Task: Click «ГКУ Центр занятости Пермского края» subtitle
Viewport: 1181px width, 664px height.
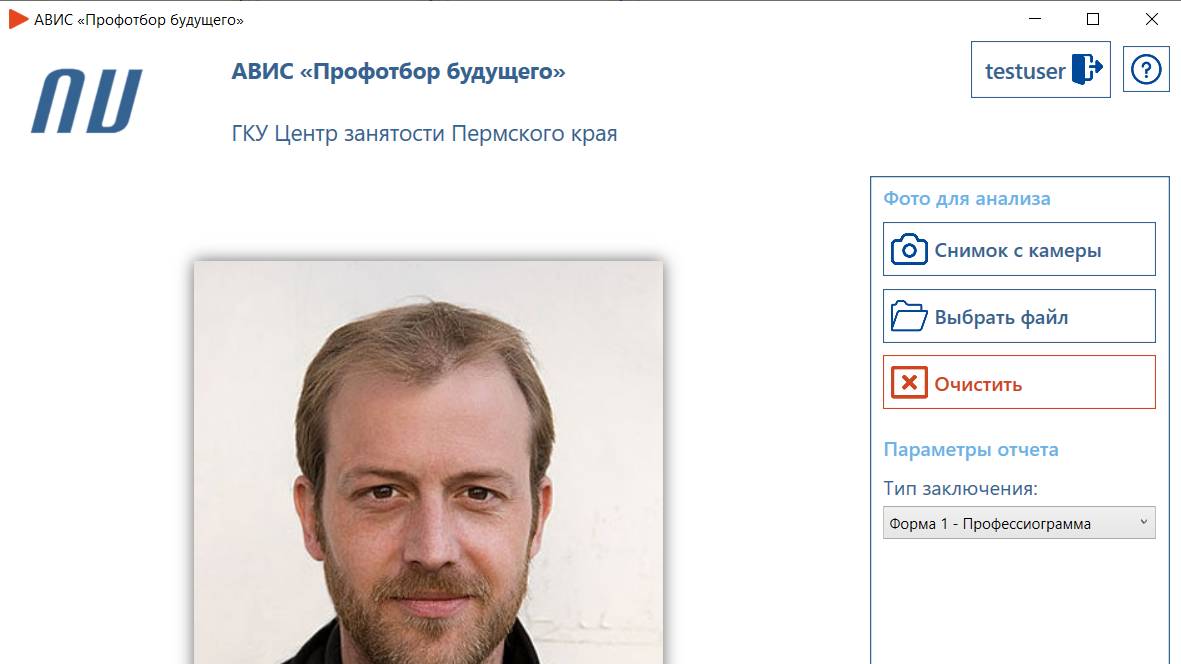Action: coord(424,133)
